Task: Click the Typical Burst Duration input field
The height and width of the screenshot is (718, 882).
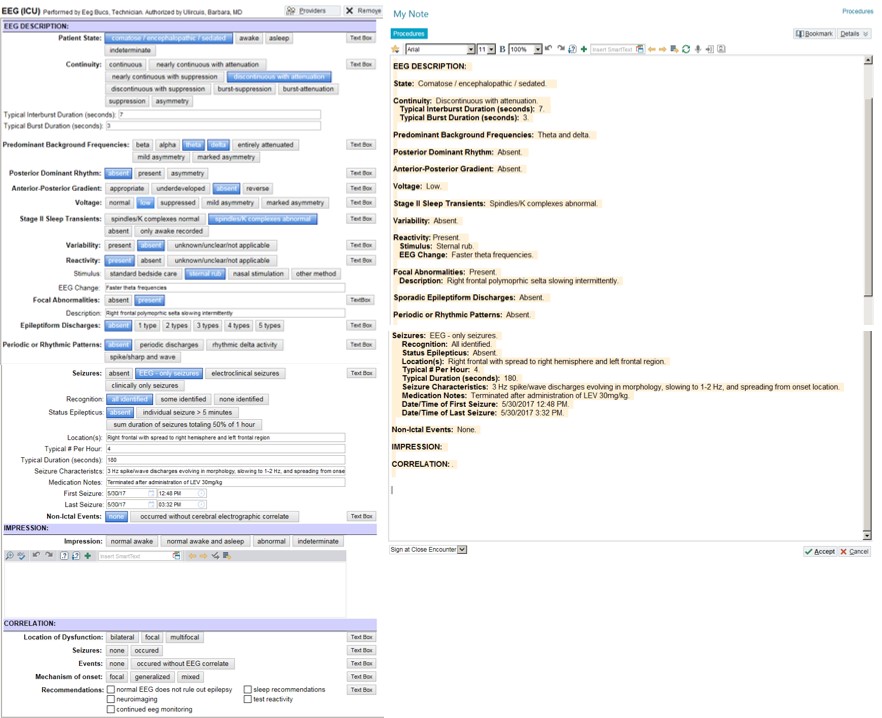Action: tap(212, 126)
